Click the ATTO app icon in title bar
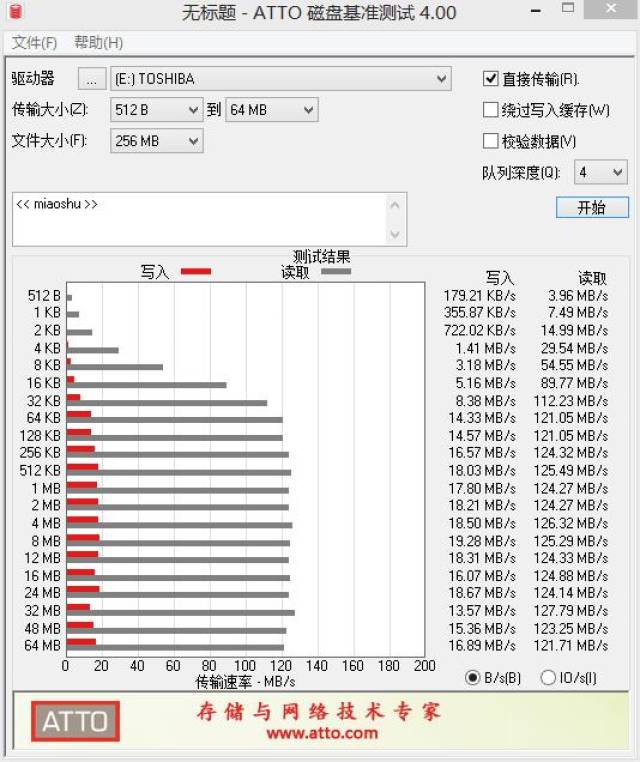The image size is (640, 762). click(16, 12)
